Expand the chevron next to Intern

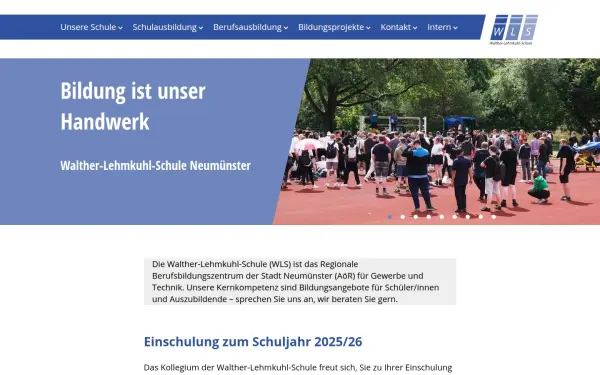pos(455,28)
